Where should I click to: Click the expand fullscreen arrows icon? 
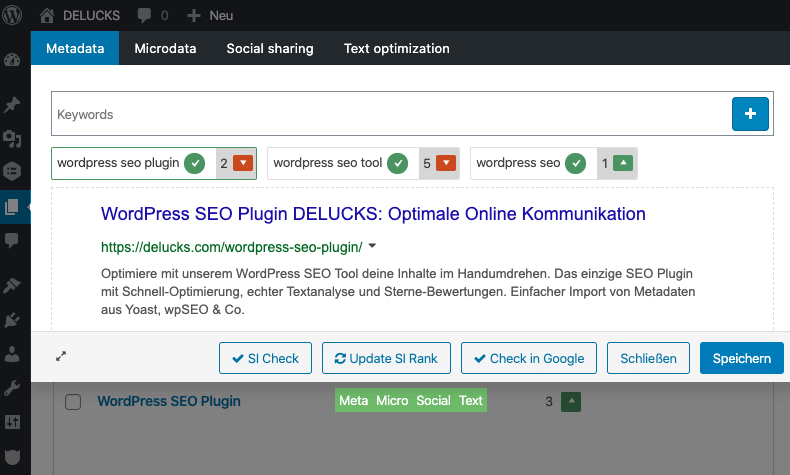(x=62, y=356)
